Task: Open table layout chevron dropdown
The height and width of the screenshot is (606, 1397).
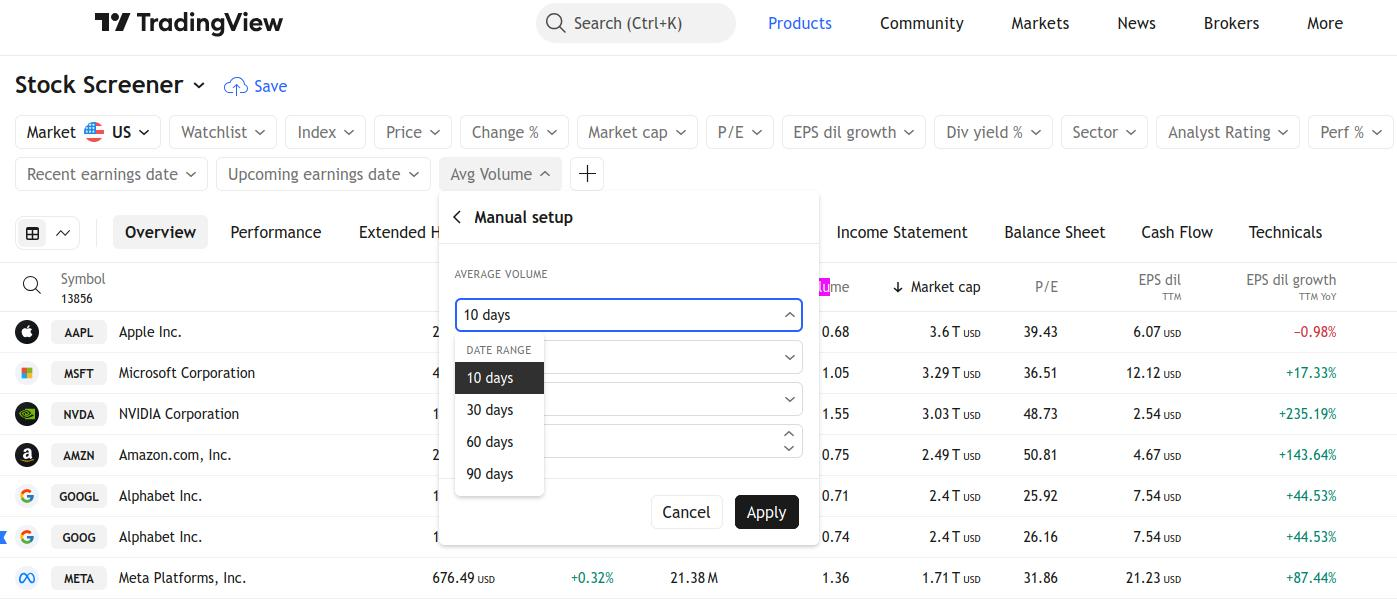Action: point(63,233)
